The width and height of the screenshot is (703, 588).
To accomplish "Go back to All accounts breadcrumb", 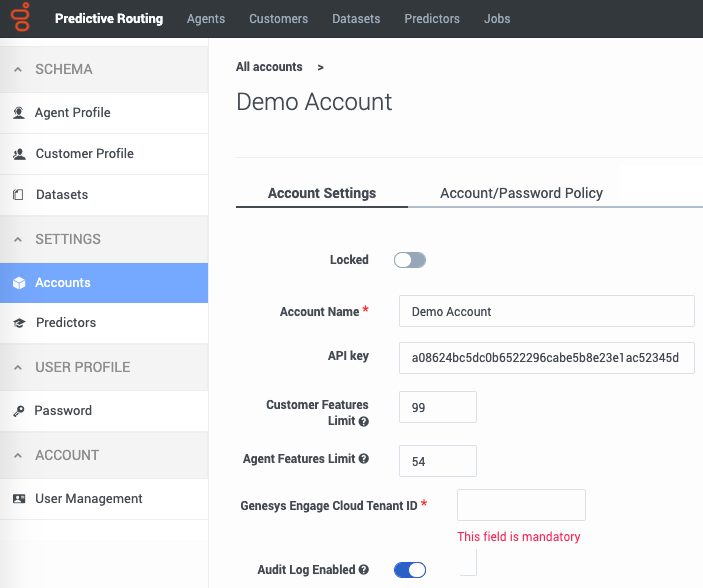I will tap(269, 67).
